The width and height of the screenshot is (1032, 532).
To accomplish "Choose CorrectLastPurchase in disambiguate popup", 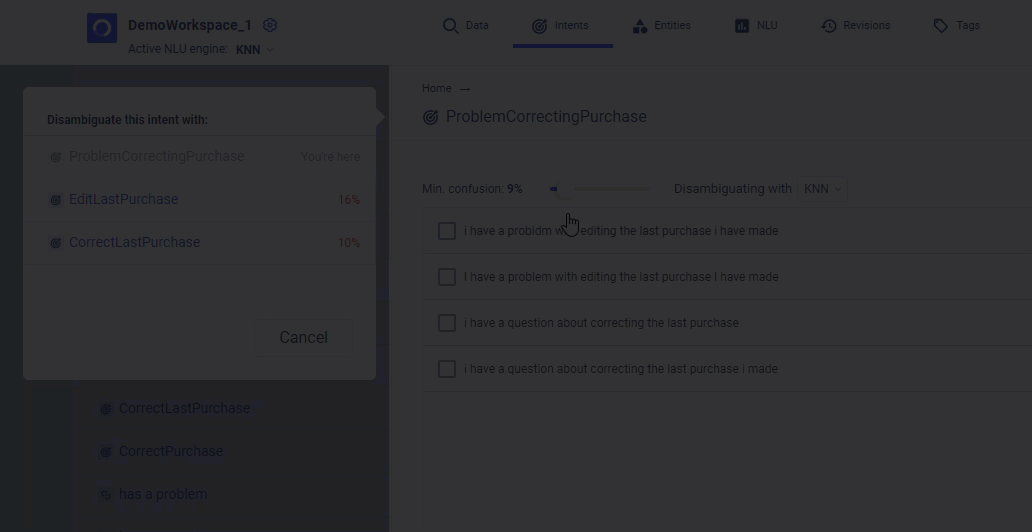I will pos(134,242).
